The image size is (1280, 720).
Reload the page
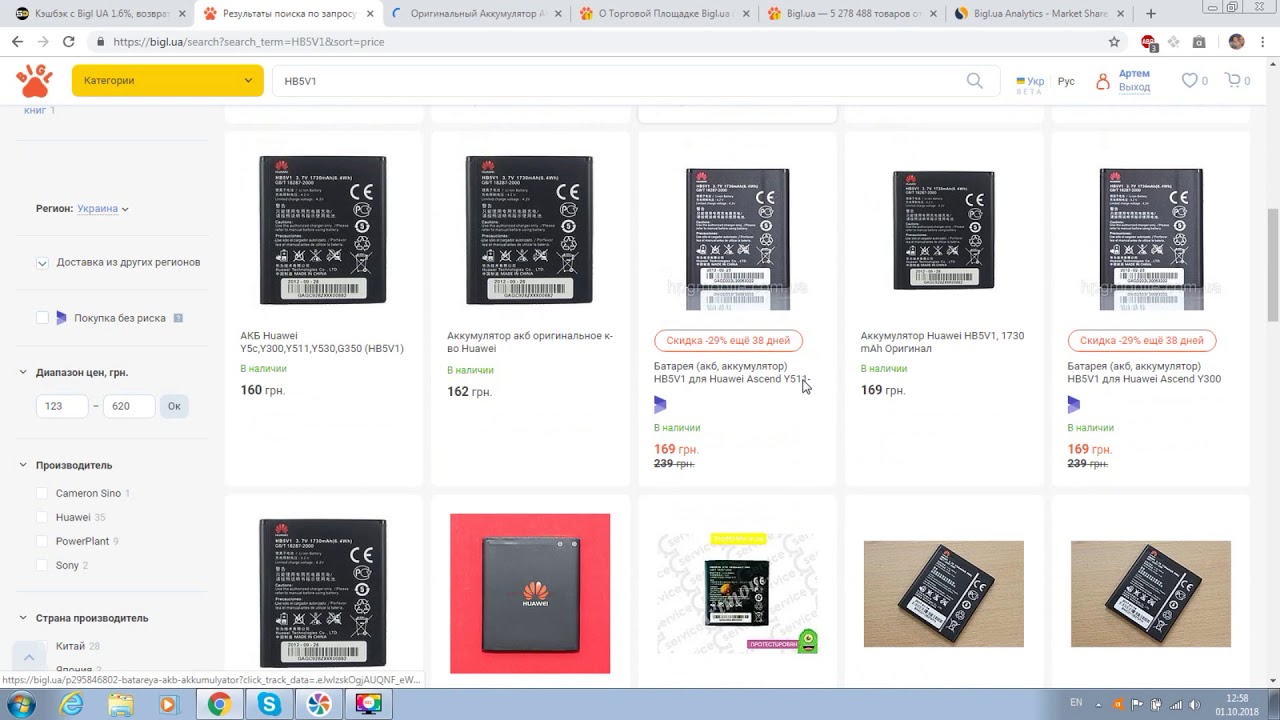pyautogui.click(x=69, y=42)
